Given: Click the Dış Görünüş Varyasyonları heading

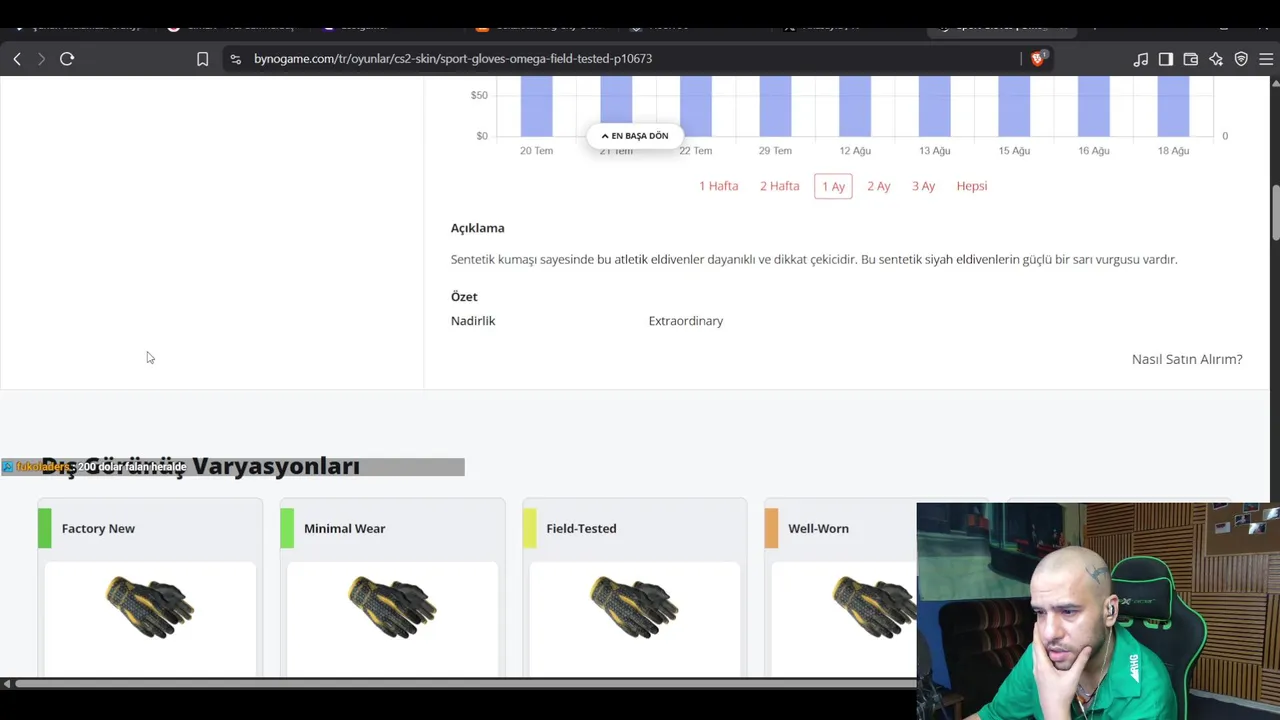Looking at the screenshot, I should [x=200, y=466].
